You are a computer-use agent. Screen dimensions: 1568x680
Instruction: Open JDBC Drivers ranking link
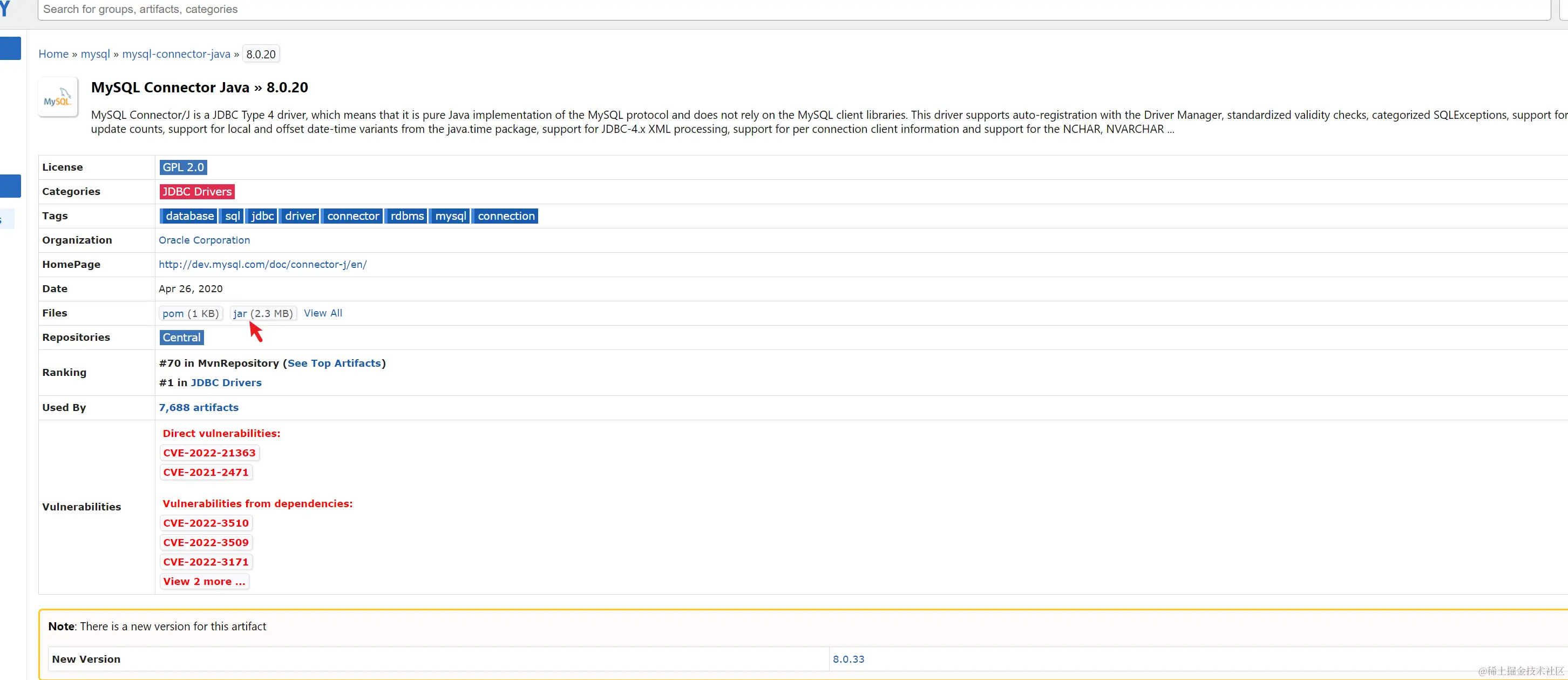point(227,383)
